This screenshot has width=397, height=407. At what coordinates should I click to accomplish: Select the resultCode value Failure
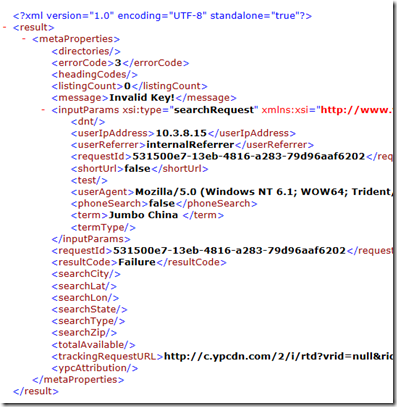[137, 262]
